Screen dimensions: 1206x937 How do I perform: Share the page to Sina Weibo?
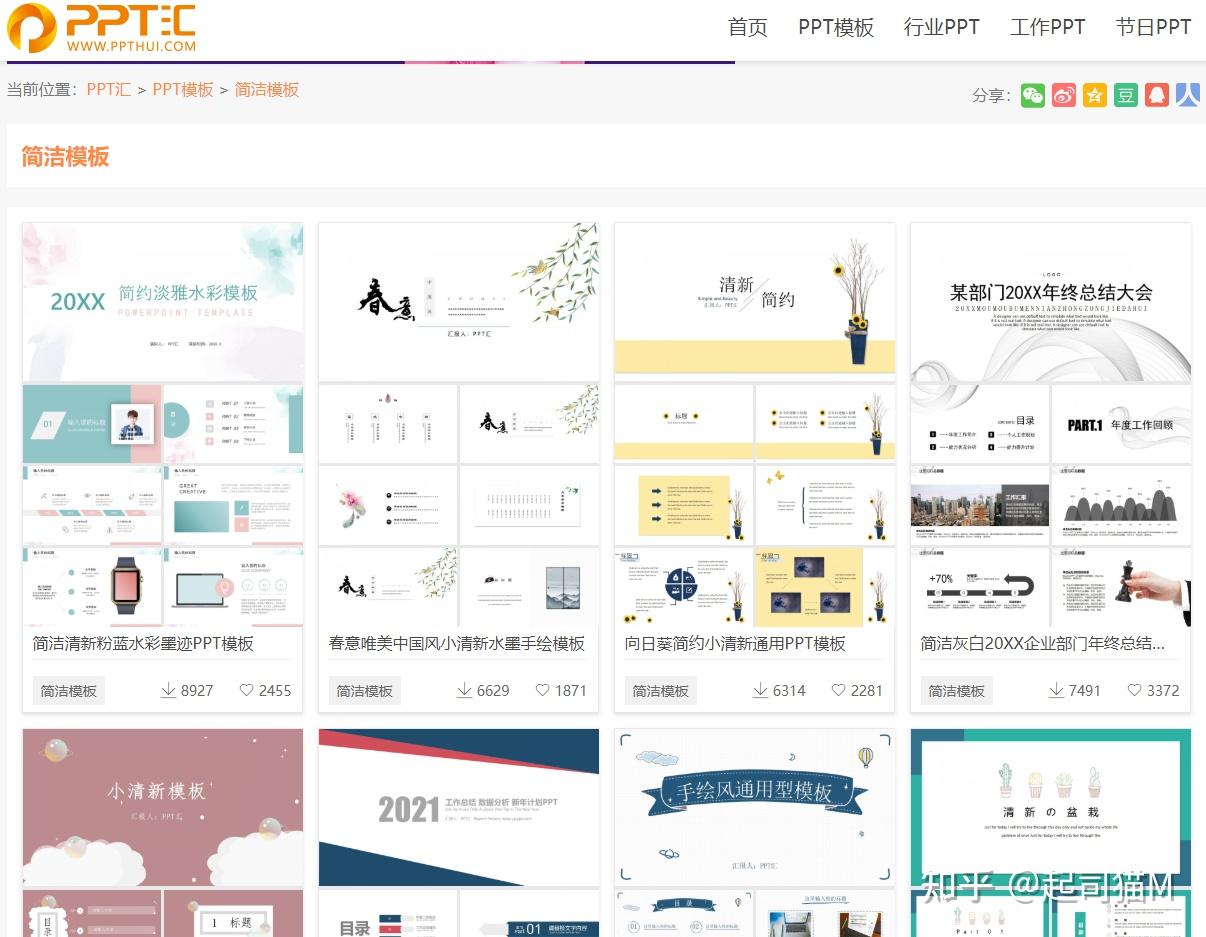[x=1063, y=95]
